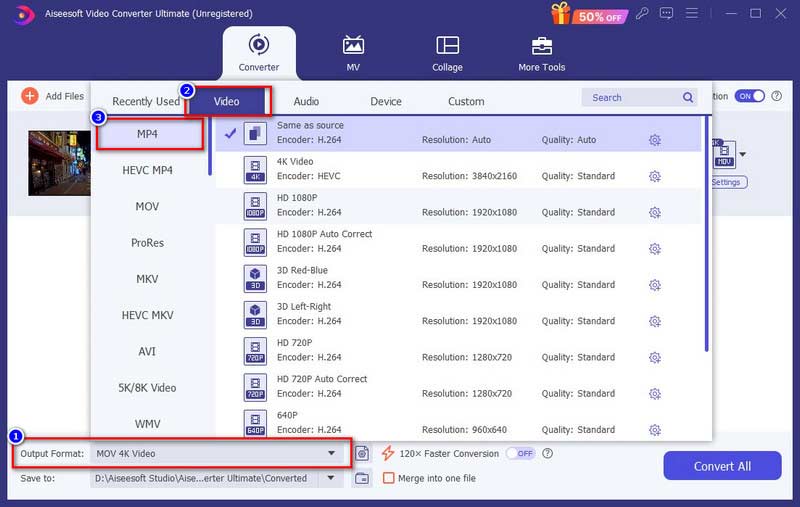The image size is (800, 507).
Task: Click the format Search field
Action: point(630,98)
